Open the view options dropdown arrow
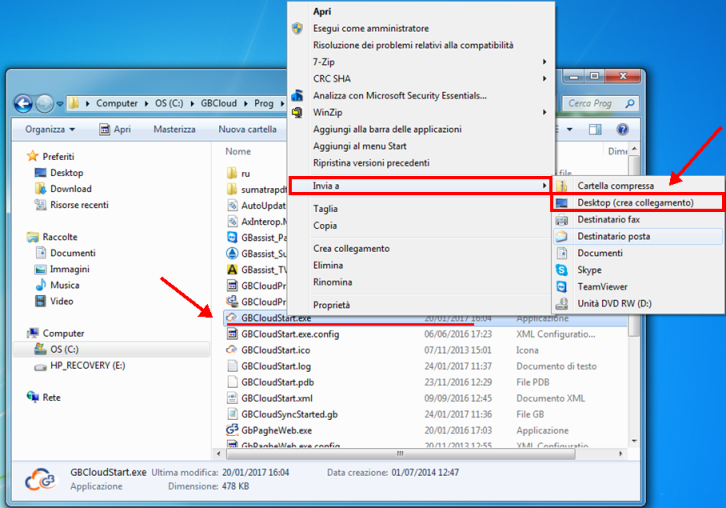Viewport: 726px width, 508px height. click(x=570, y=129)
